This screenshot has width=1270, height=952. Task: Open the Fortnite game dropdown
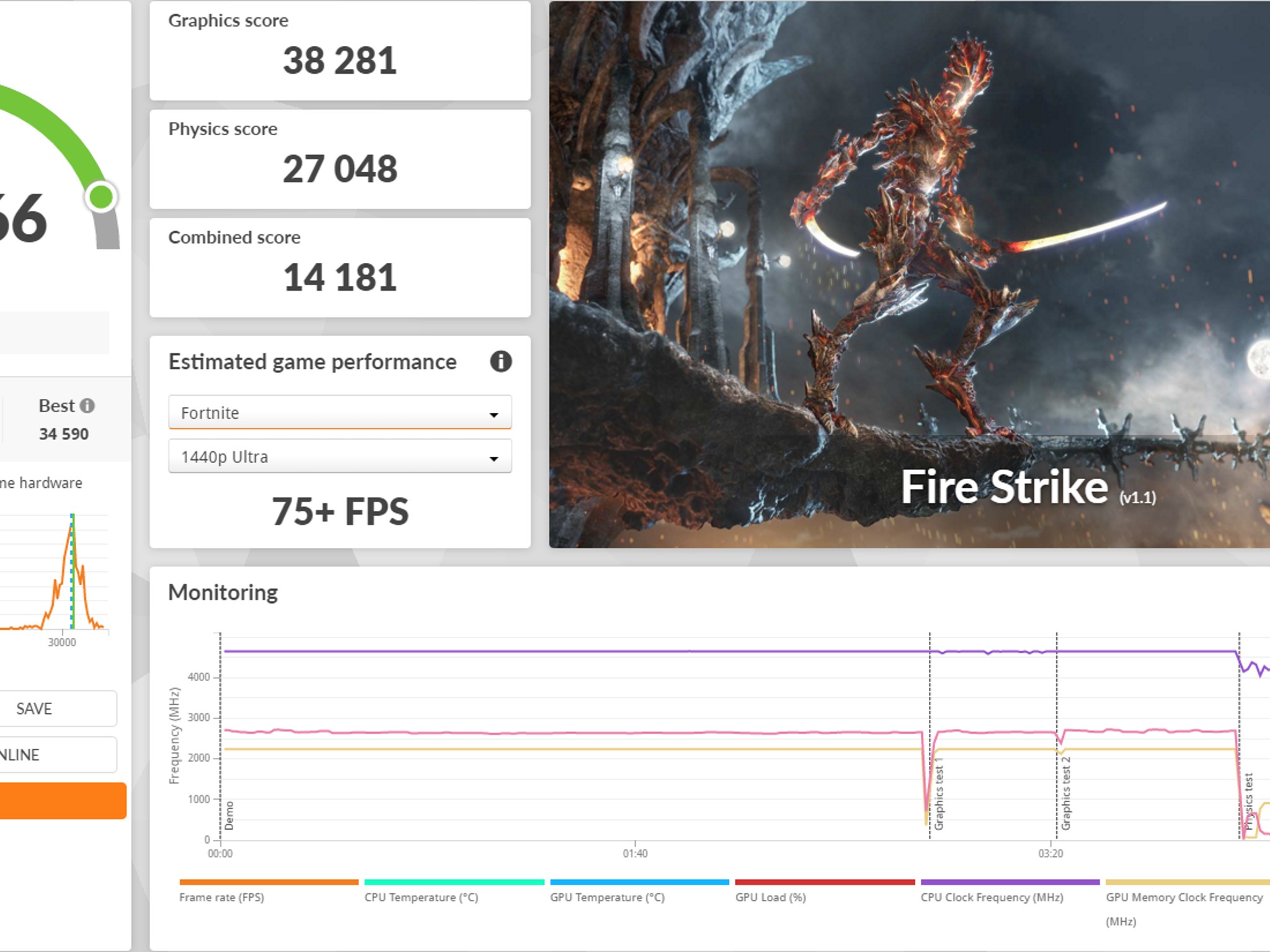coord(340,412)
